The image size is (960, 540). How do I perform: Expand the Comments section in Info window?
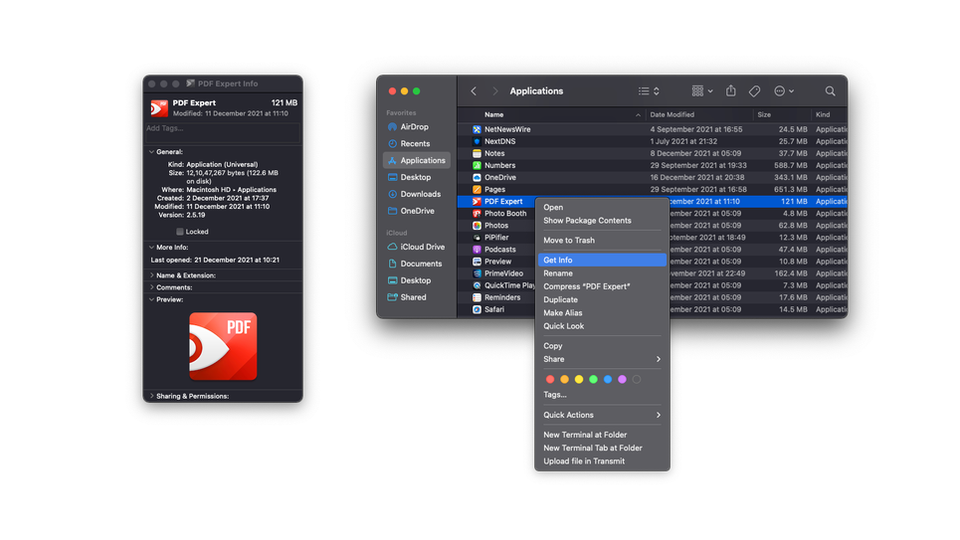tap(151, 287)
